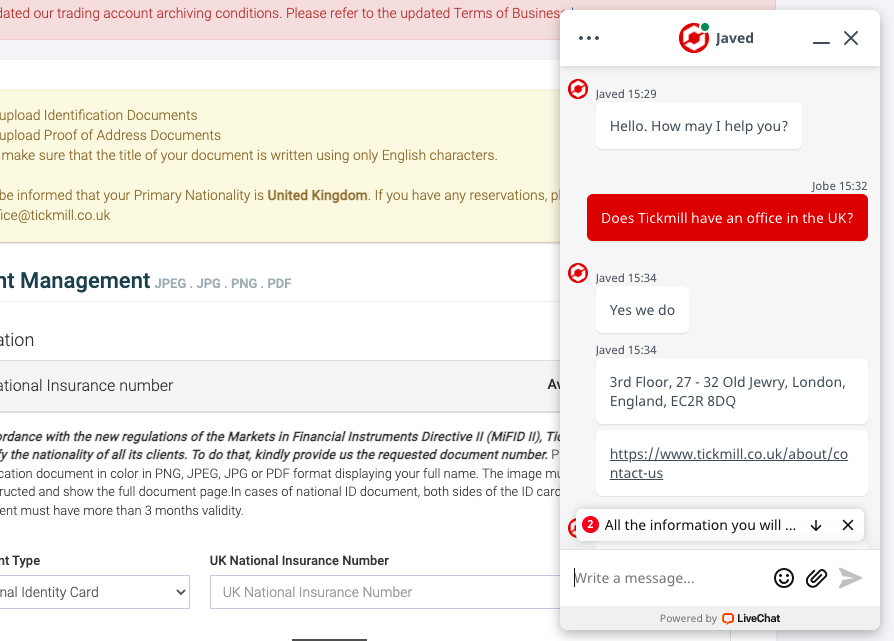Viewport: 894px width, 641px height.
Task: Open the LiveChat powered-by link
Action: 751,618
